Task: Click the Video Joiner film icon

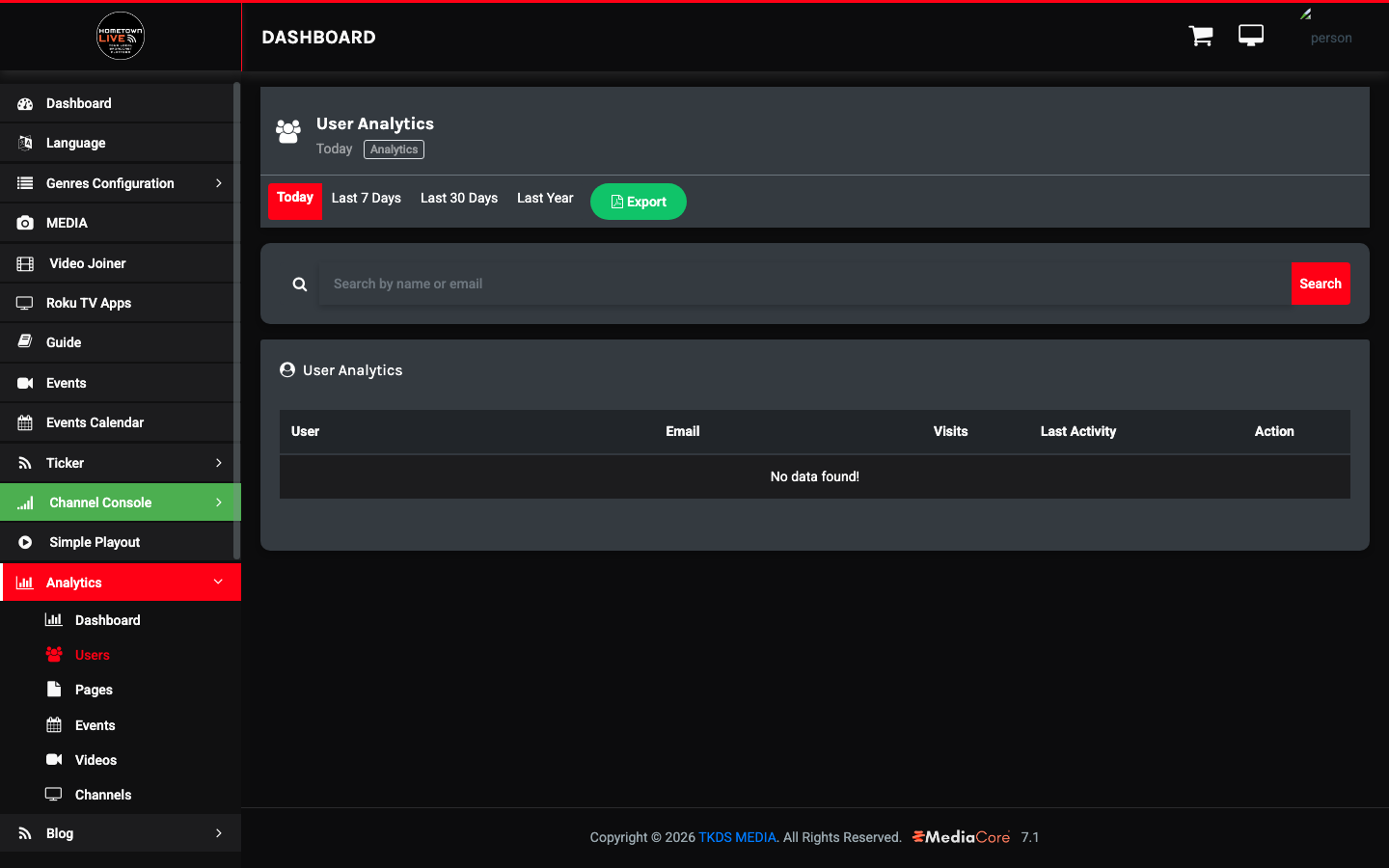Action: click(25, 263)
